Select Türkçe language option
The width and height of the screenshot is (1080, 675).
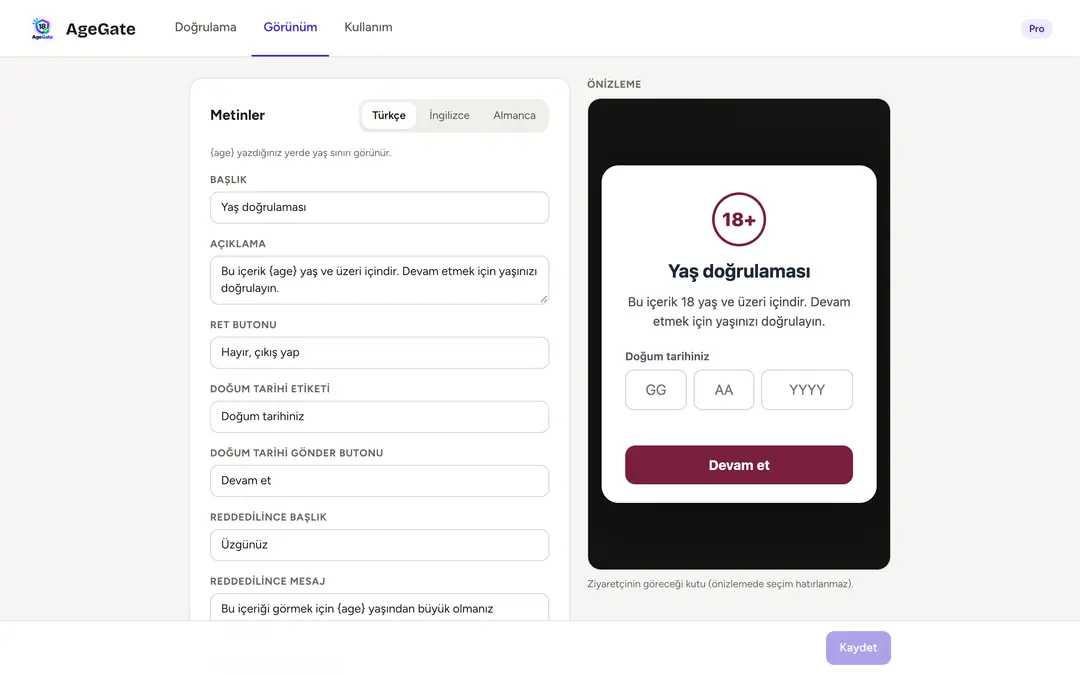tap(388, 115)
